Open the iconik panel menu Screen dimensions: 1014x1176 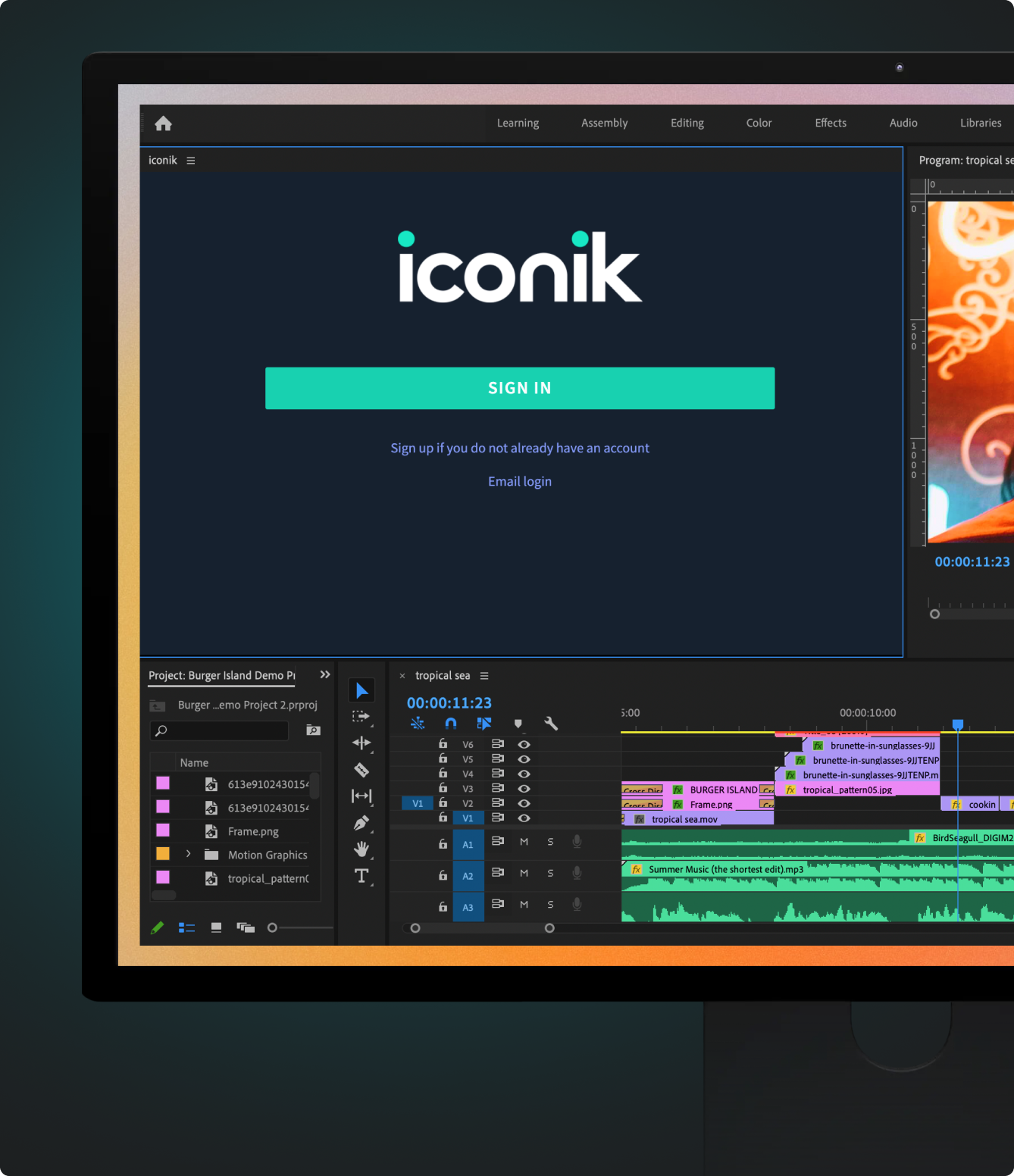[x=190, y=160]
